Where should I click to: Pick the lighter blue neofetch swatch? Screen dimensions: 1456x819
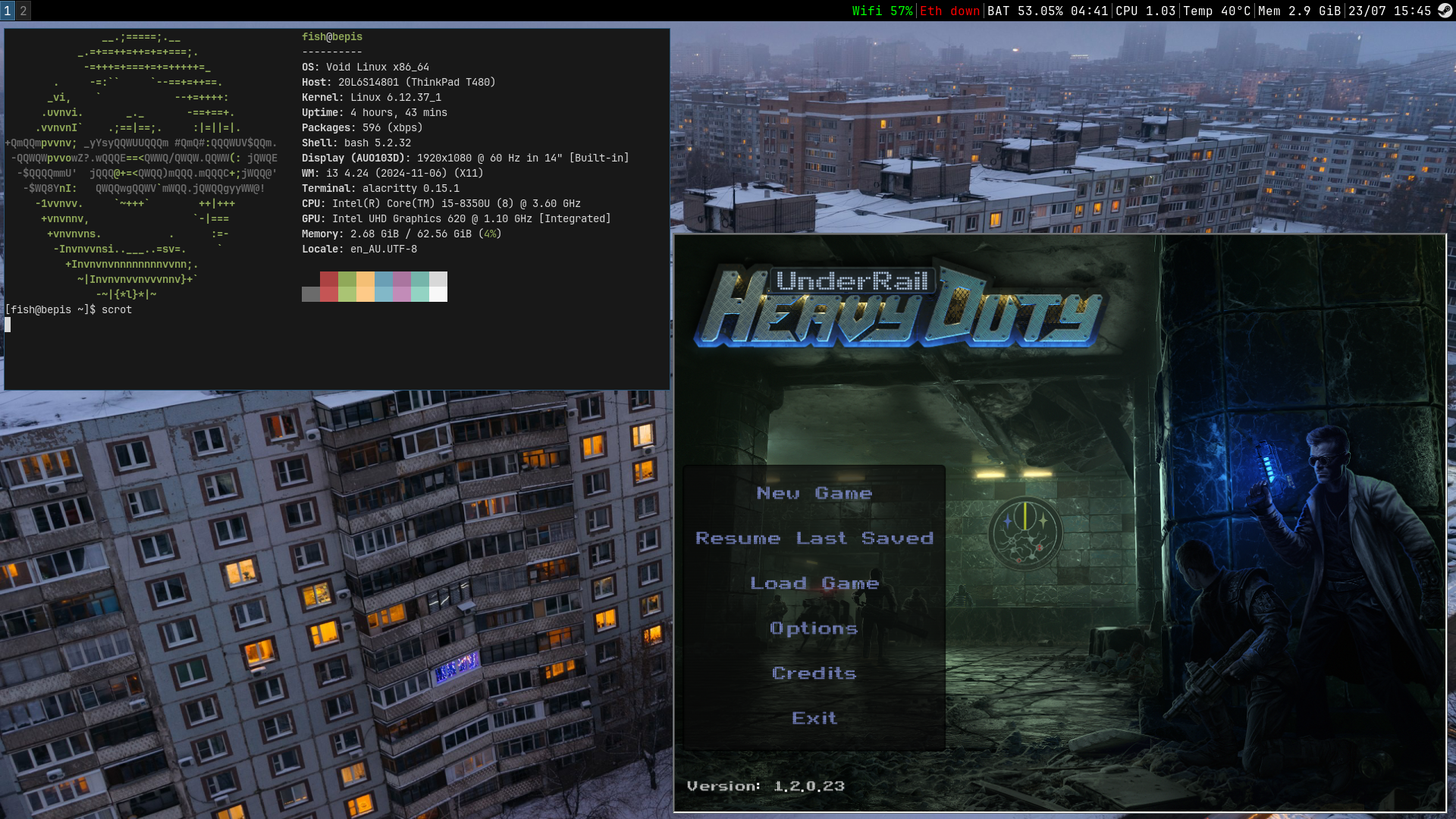pos(384,294)
